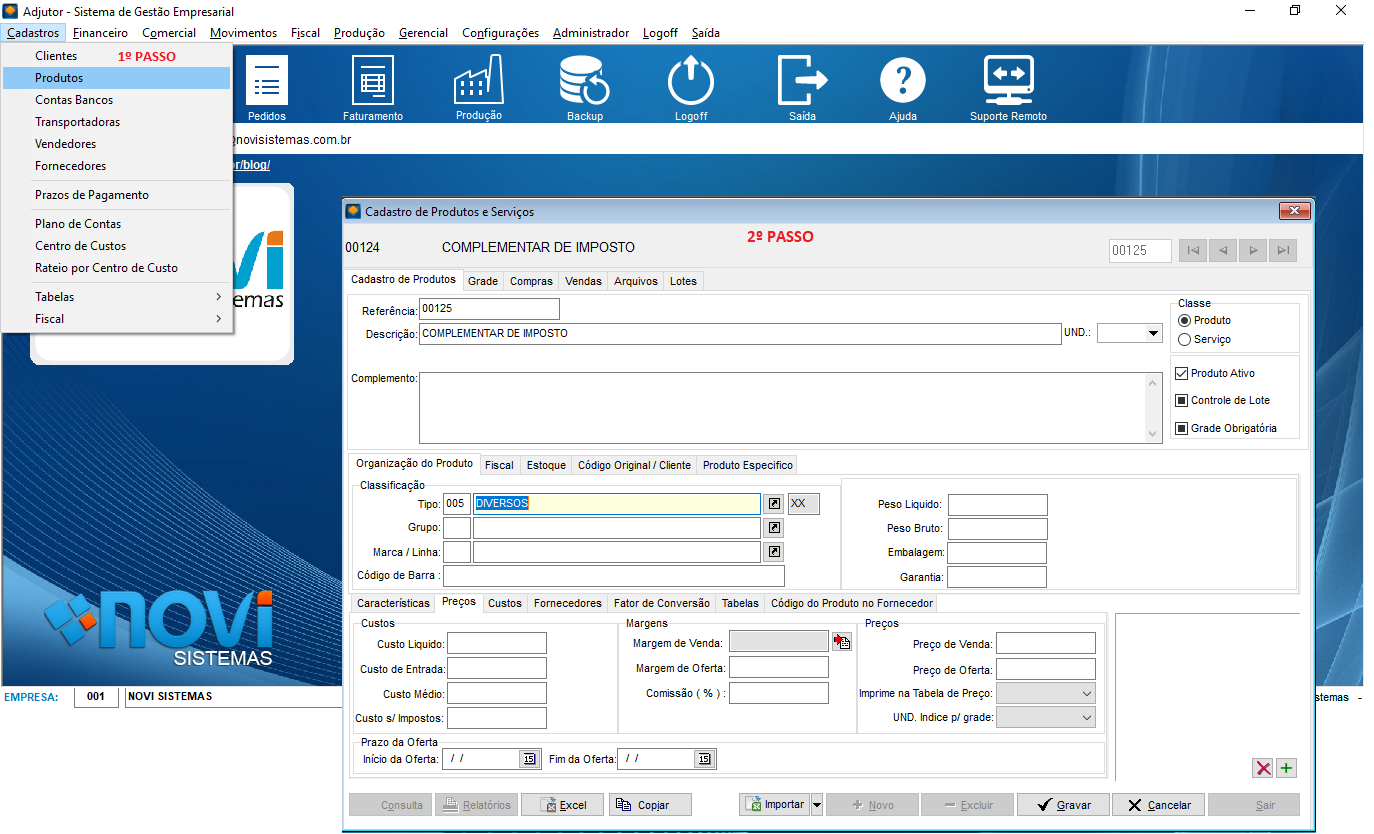
Task: Open lookup icon next to Marca / Linha
Action: pos(774,552)
